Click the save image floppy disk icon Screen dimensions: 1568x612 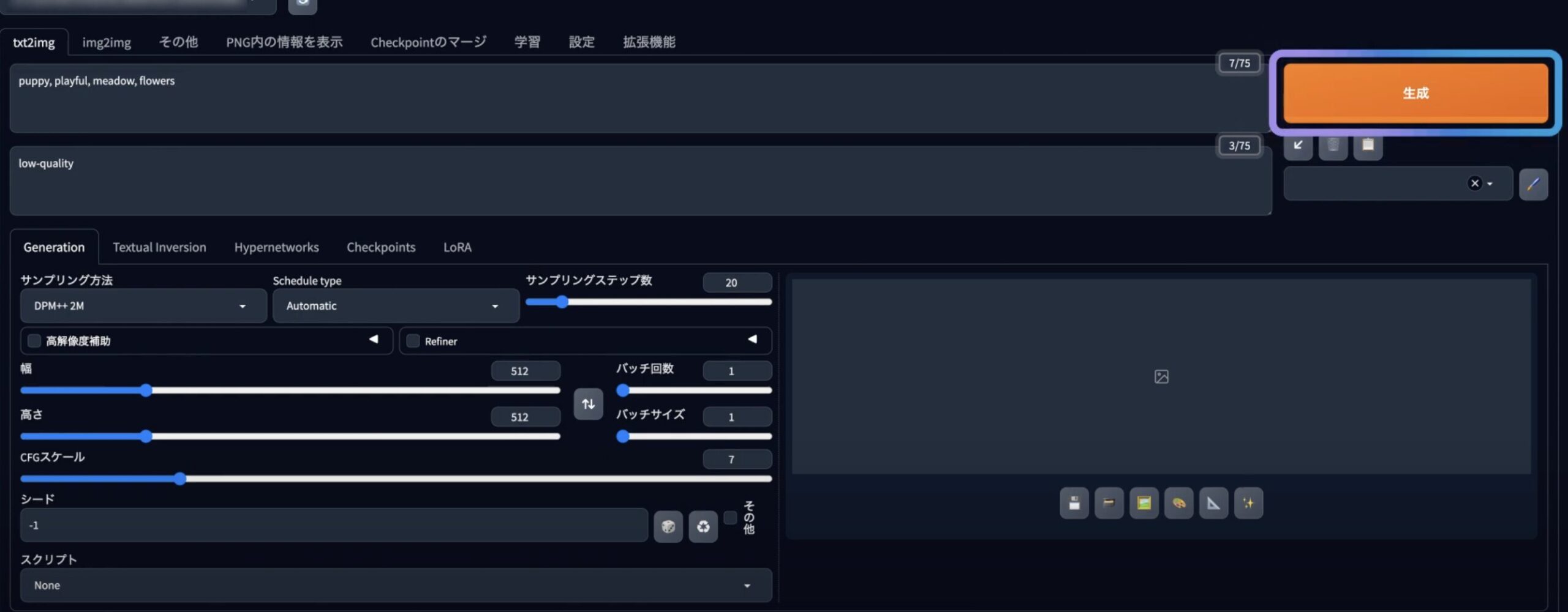click(1074, 503)
